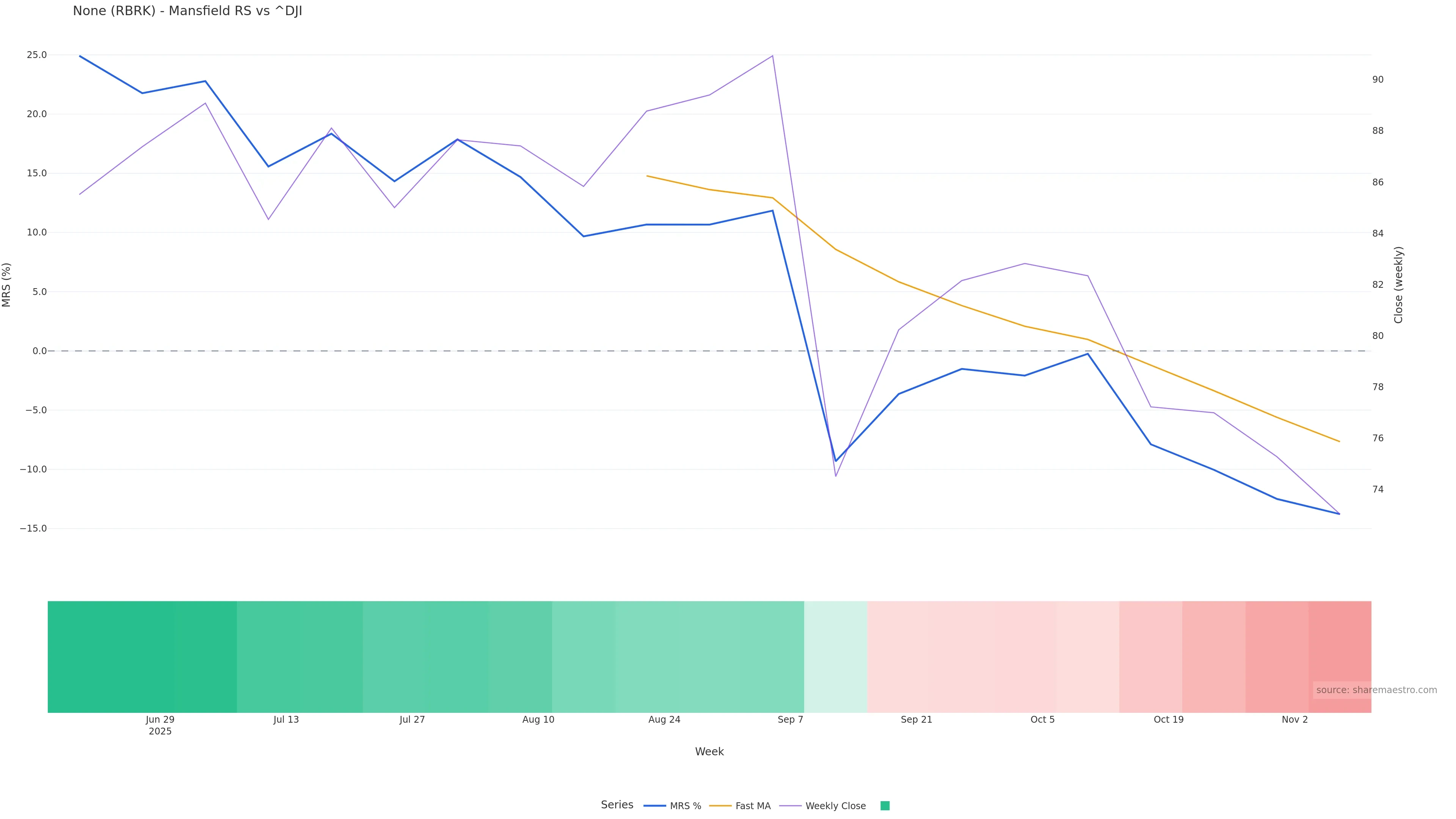Click the MRS (%) left axis title
This screenshot has height=819, width=1456.
point(7,285)
